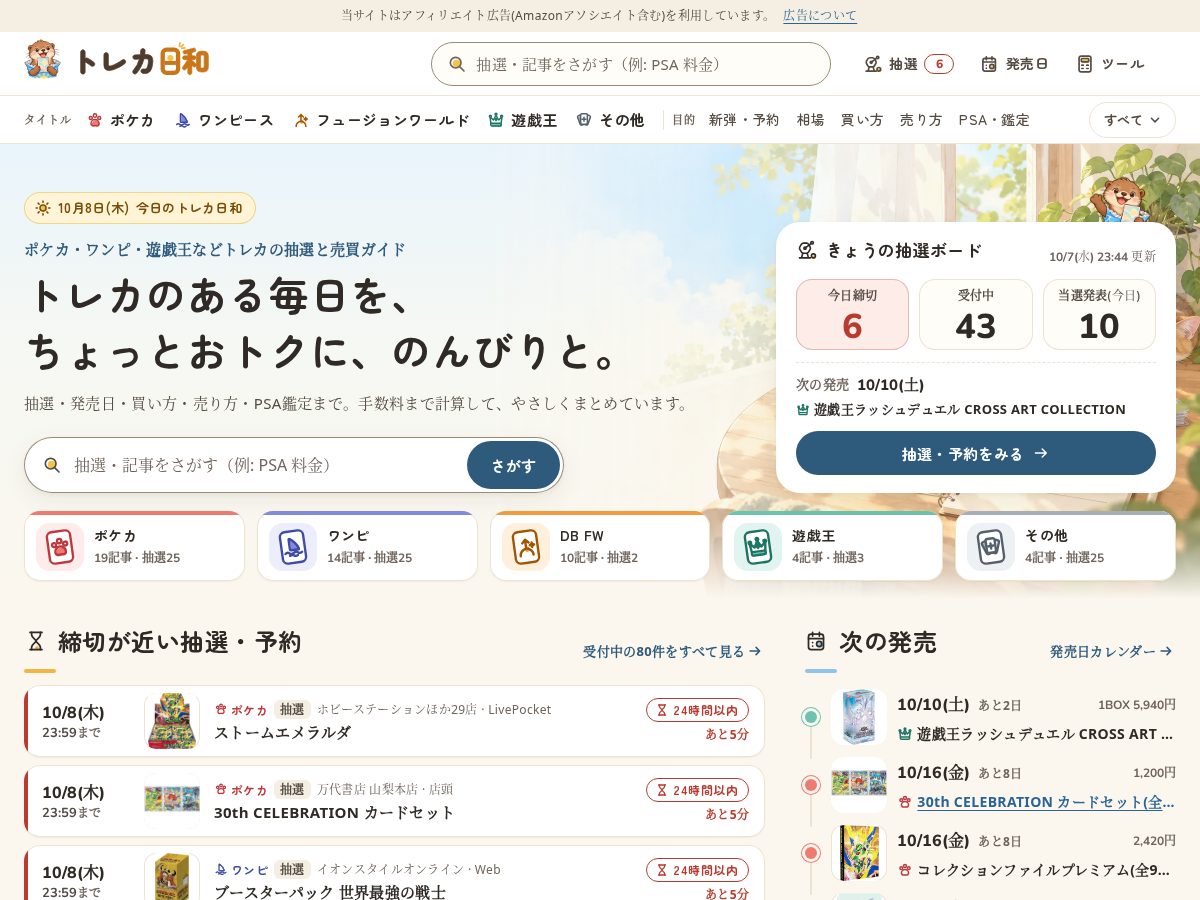Screen dimensions: 1200x900
Task: Open the 相場 purpose filter
Action: coord(811,120)
